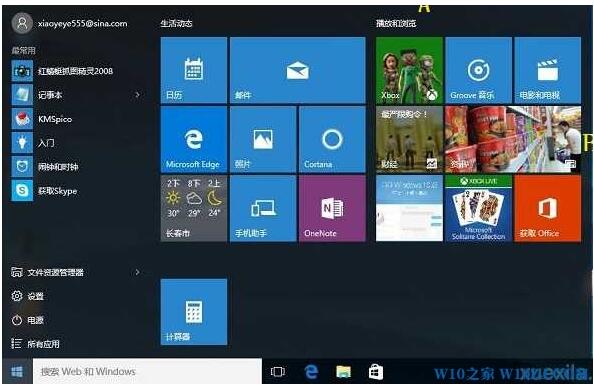Click the 生活动态 group heading
The width and height of the screenshot is (594, 387).
(176, 23)
